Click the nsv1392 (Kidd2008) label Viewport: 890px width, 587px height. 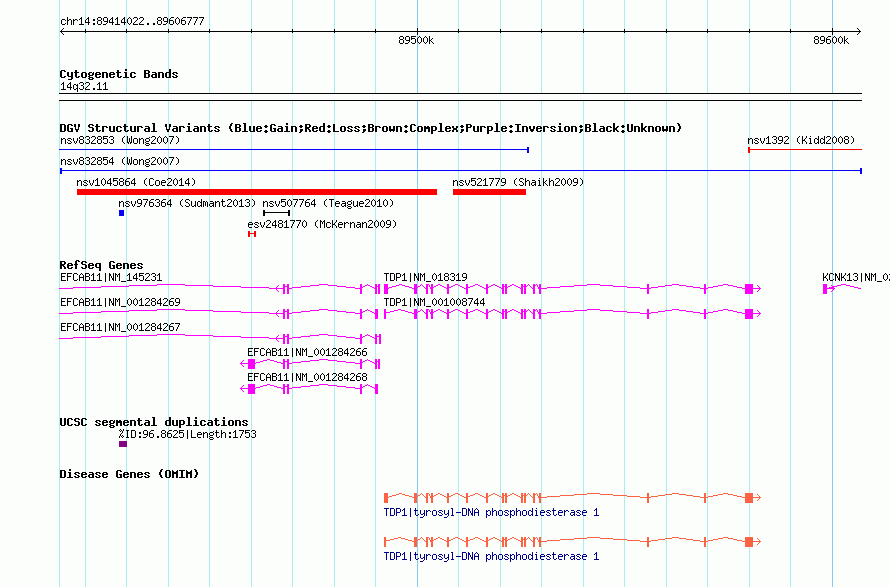pyautogui.click(x=801, y=140)
